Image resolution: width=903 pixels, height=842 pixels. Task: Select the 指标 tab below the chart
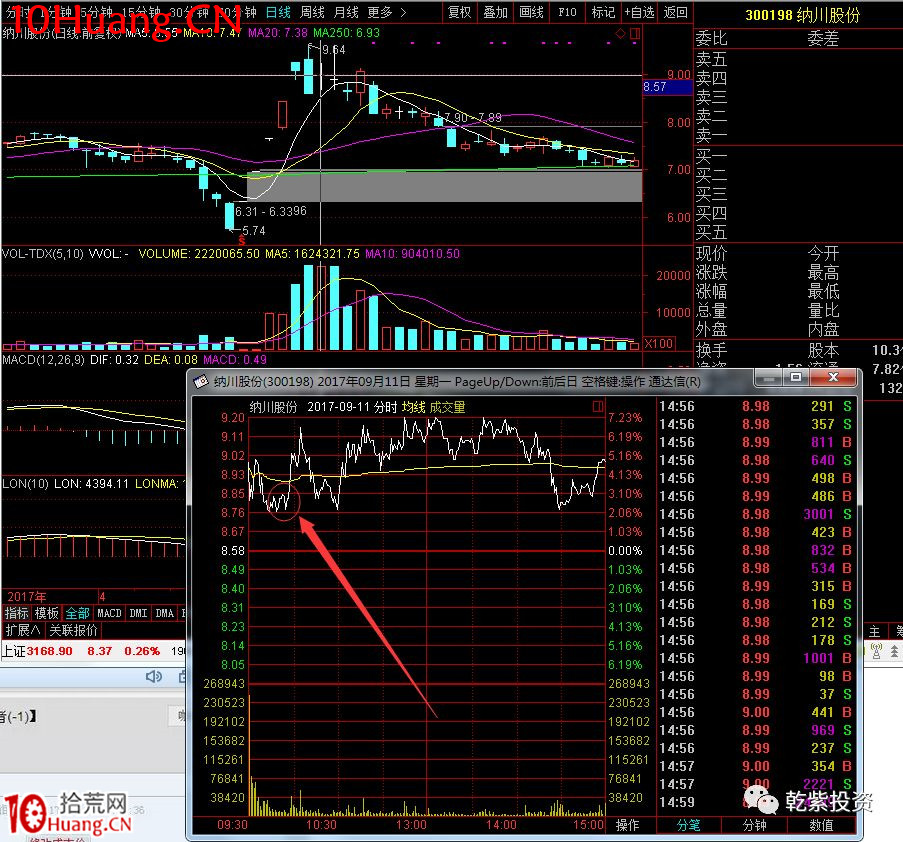coord(17,613)
